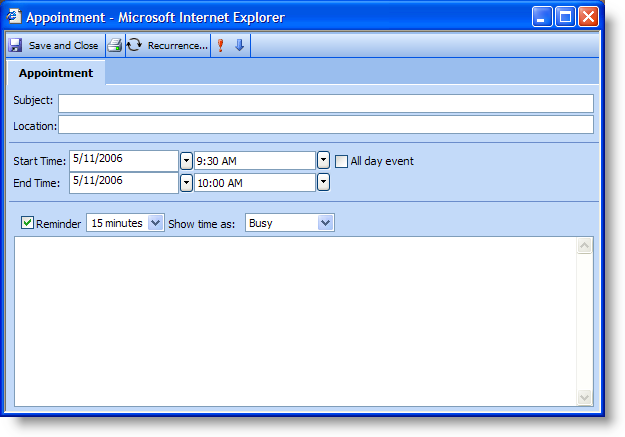Image resolution: width=625 pixels, height=437 pixels.
Task: Click the Reminder label text
Action: [59, 224]
